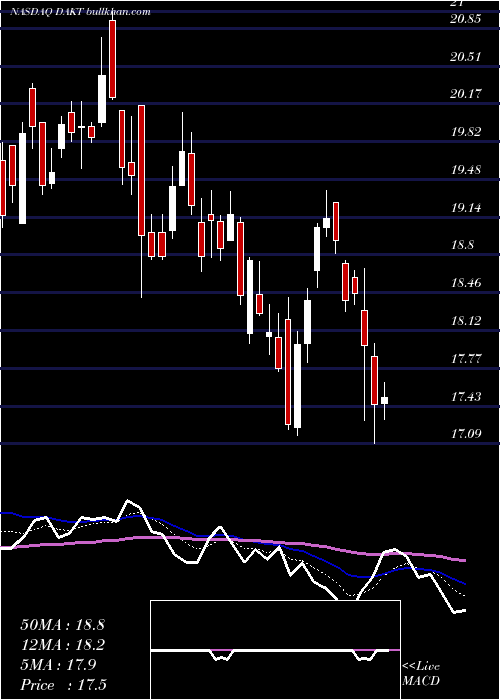Viewport: 500px width, 700px height.
Task: Click inside the MACD inset box
Action: pyautogui.click(x=275, y=650)
